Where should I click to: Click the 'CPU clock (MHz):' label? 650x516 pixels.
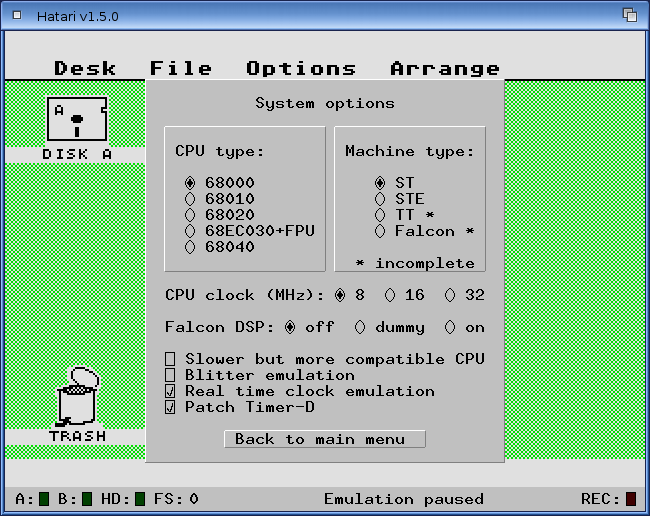pyautogui.click(x=245, y=295)
